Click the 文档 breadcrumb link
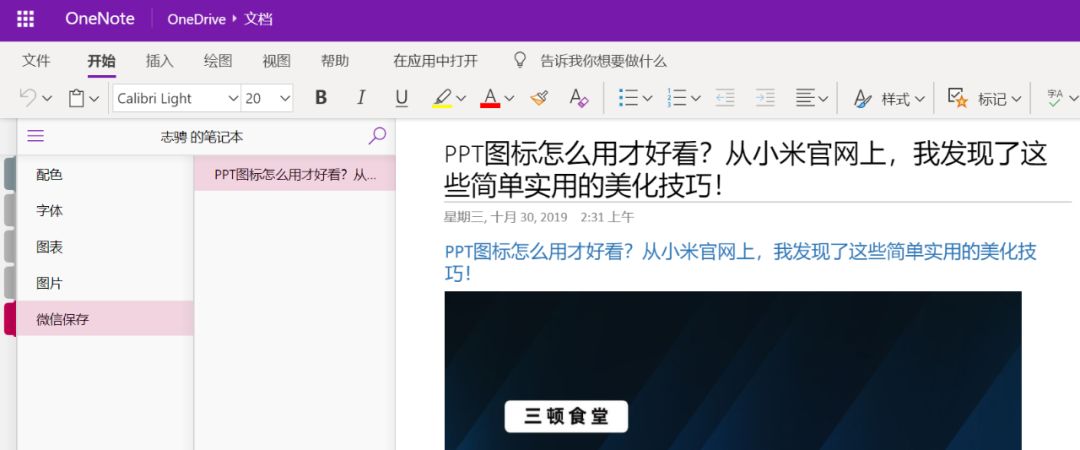Viewport: 1080px width, 450px height. tap(258, 19)
